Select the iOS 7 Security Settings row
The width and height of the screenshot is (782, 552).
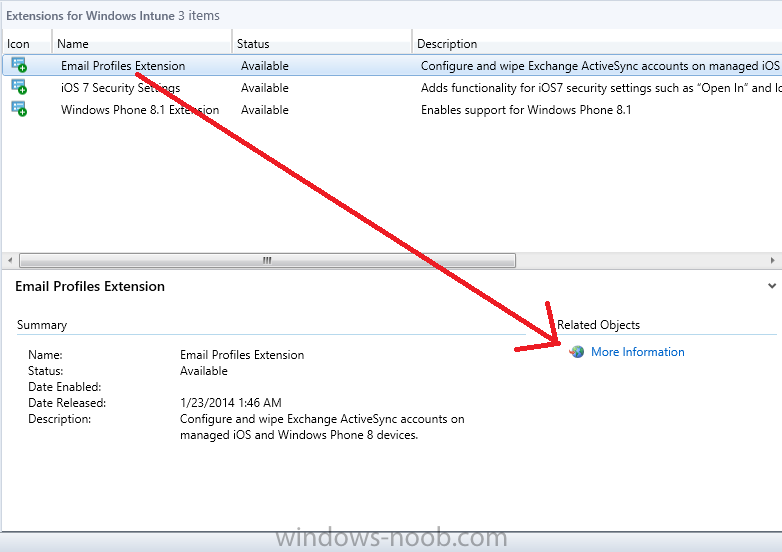pyautogui.click(x=391, y=88)
